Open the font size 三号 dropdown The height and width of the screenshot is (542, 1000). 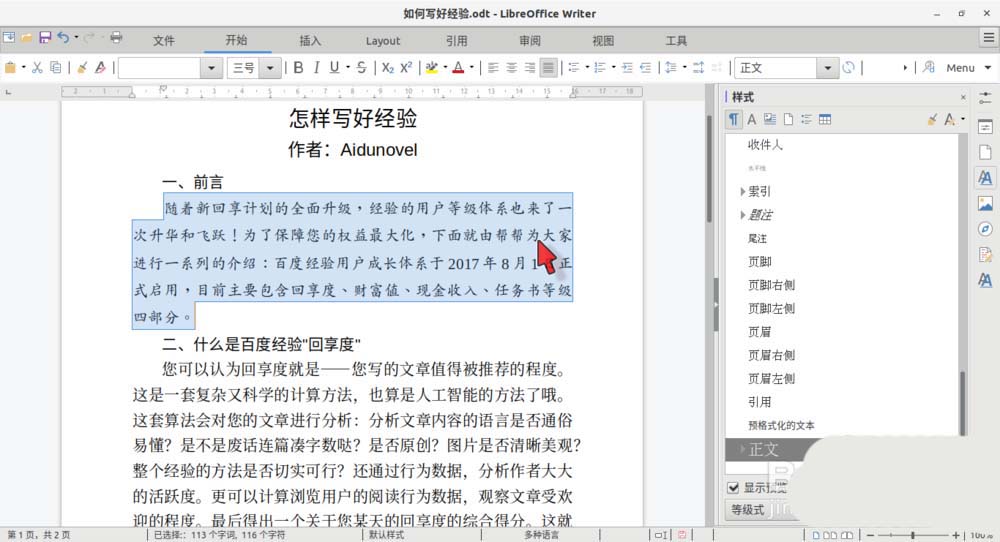270,68
